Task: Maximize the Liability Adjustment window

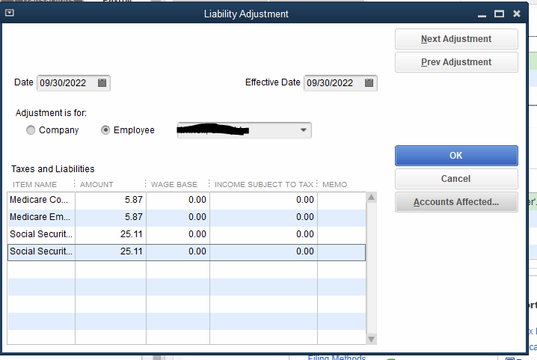Action: 499,14
